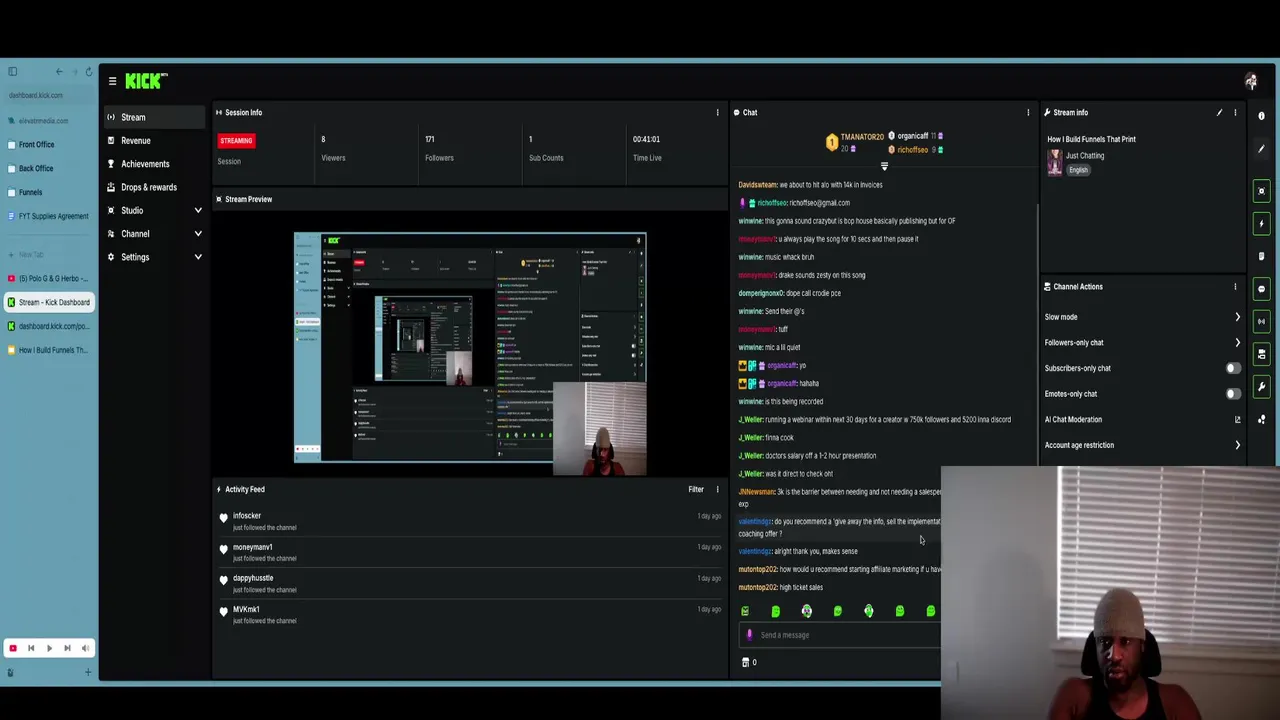Open Account age restriction chevron
The height and width of the screenshot is (720, 1280).
1237,445
